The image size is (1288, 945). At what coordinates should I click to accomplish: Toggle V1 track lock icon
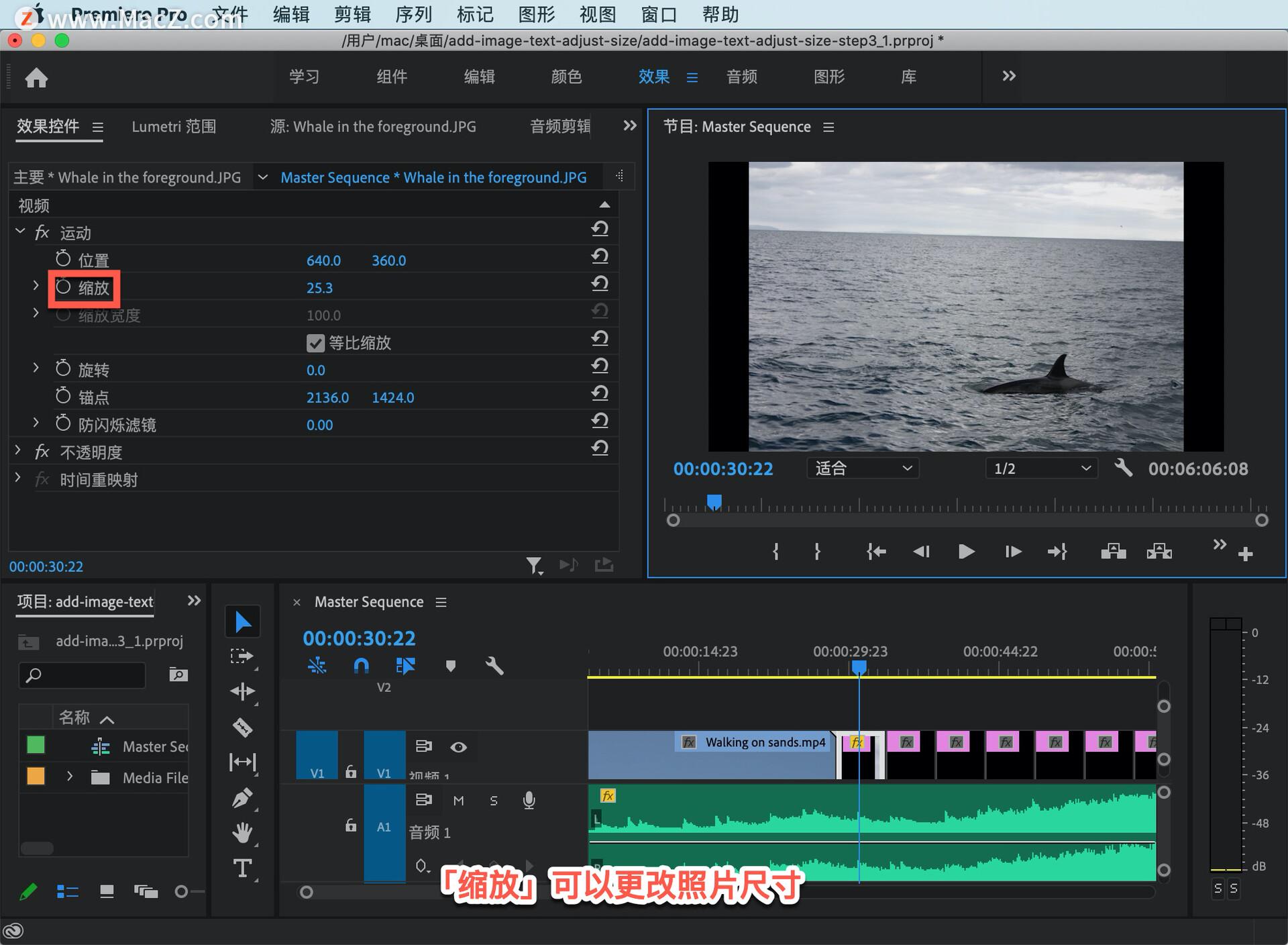coord(347,770)
